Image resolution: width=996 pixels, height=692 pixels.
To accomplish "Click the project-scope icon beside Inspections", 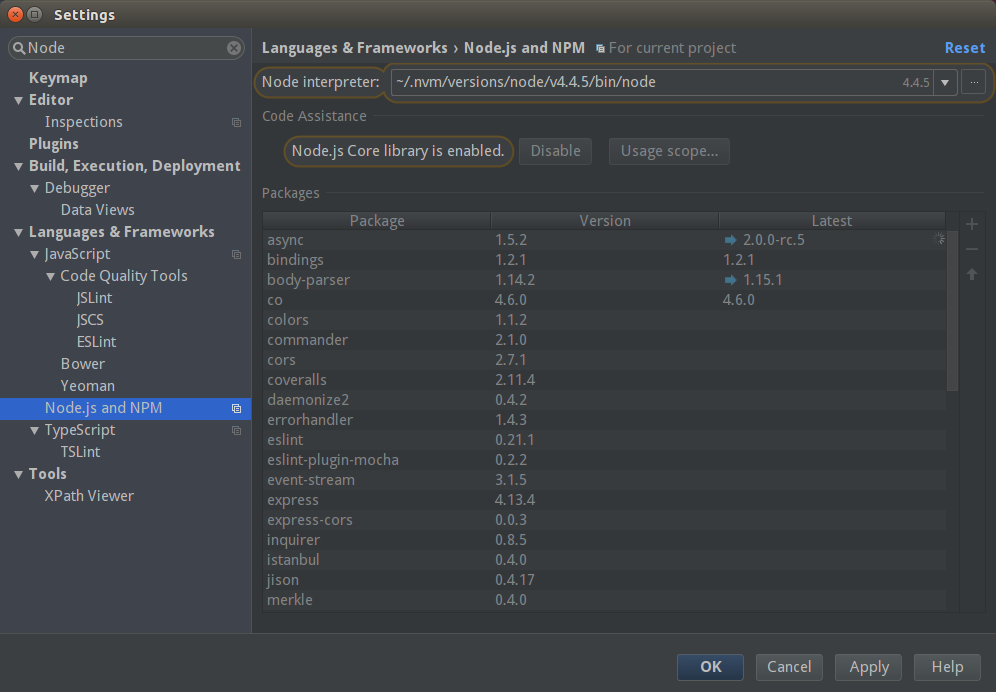I will coord(236,123).
